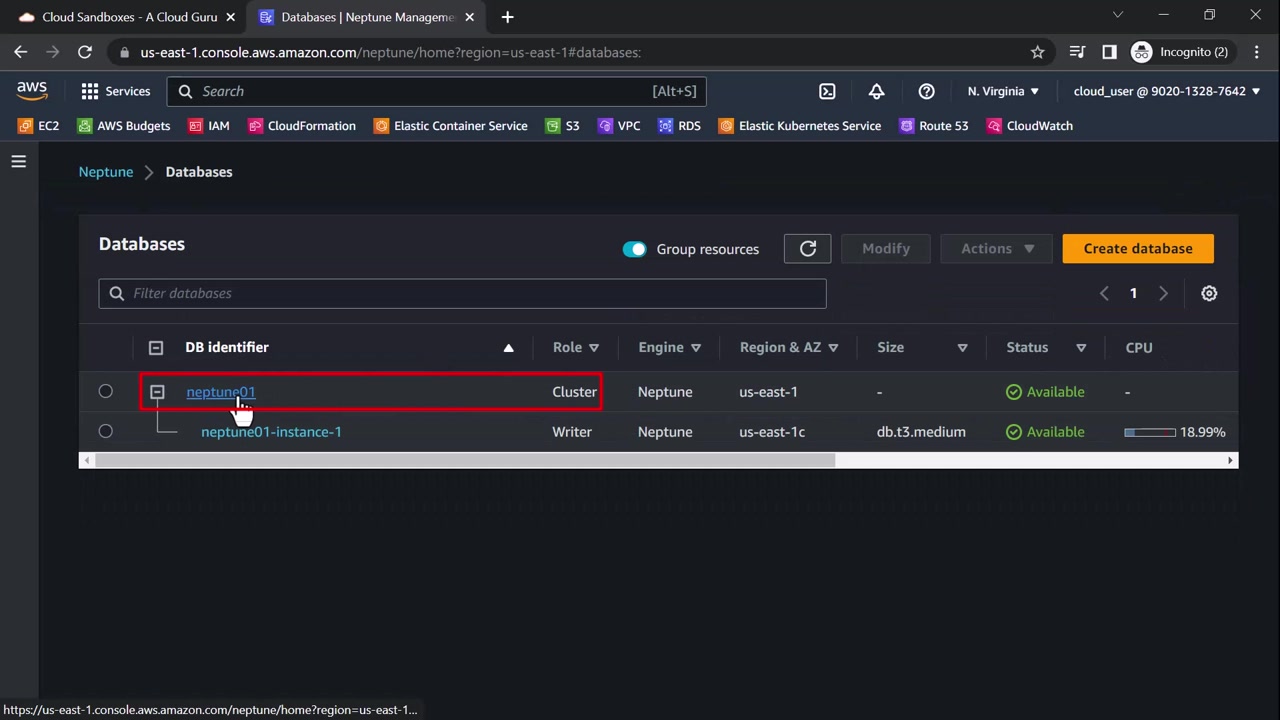1280x720 pixels.
Task: Open the neptune01-instance-1 link
Action: click(271, 432)
